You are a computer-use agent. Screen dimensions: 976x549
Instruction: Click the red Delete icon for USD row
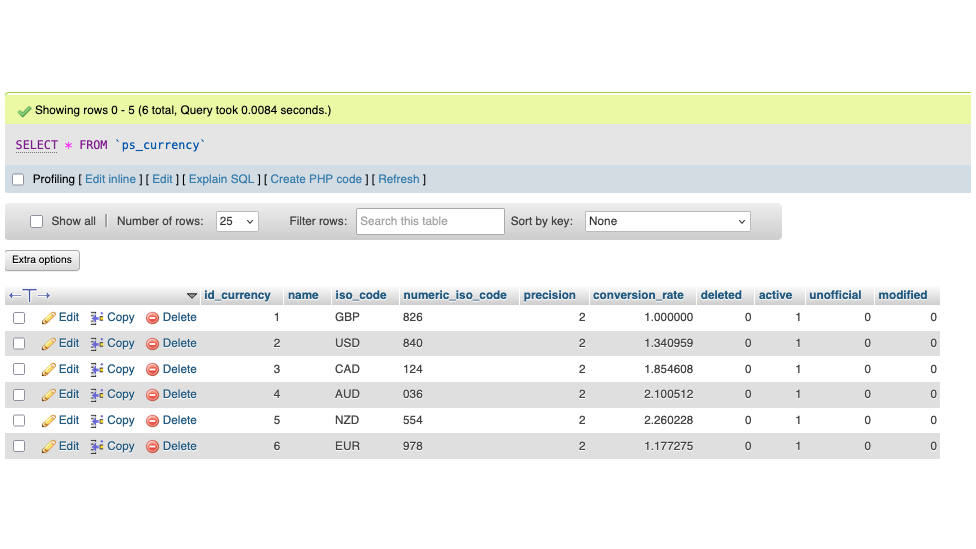tap(152, 344)
